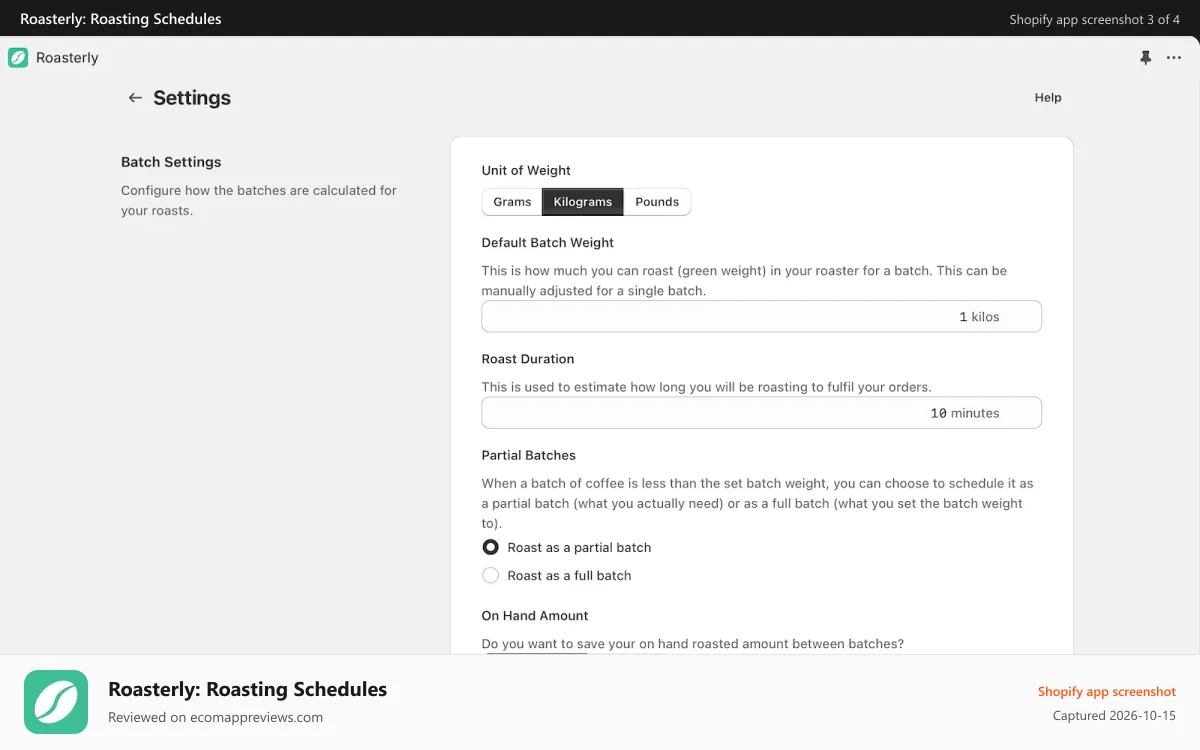Pin the Roasterly app
Image resolution: width=1200 pixels, height=750 pixels.
point(1146,58)
